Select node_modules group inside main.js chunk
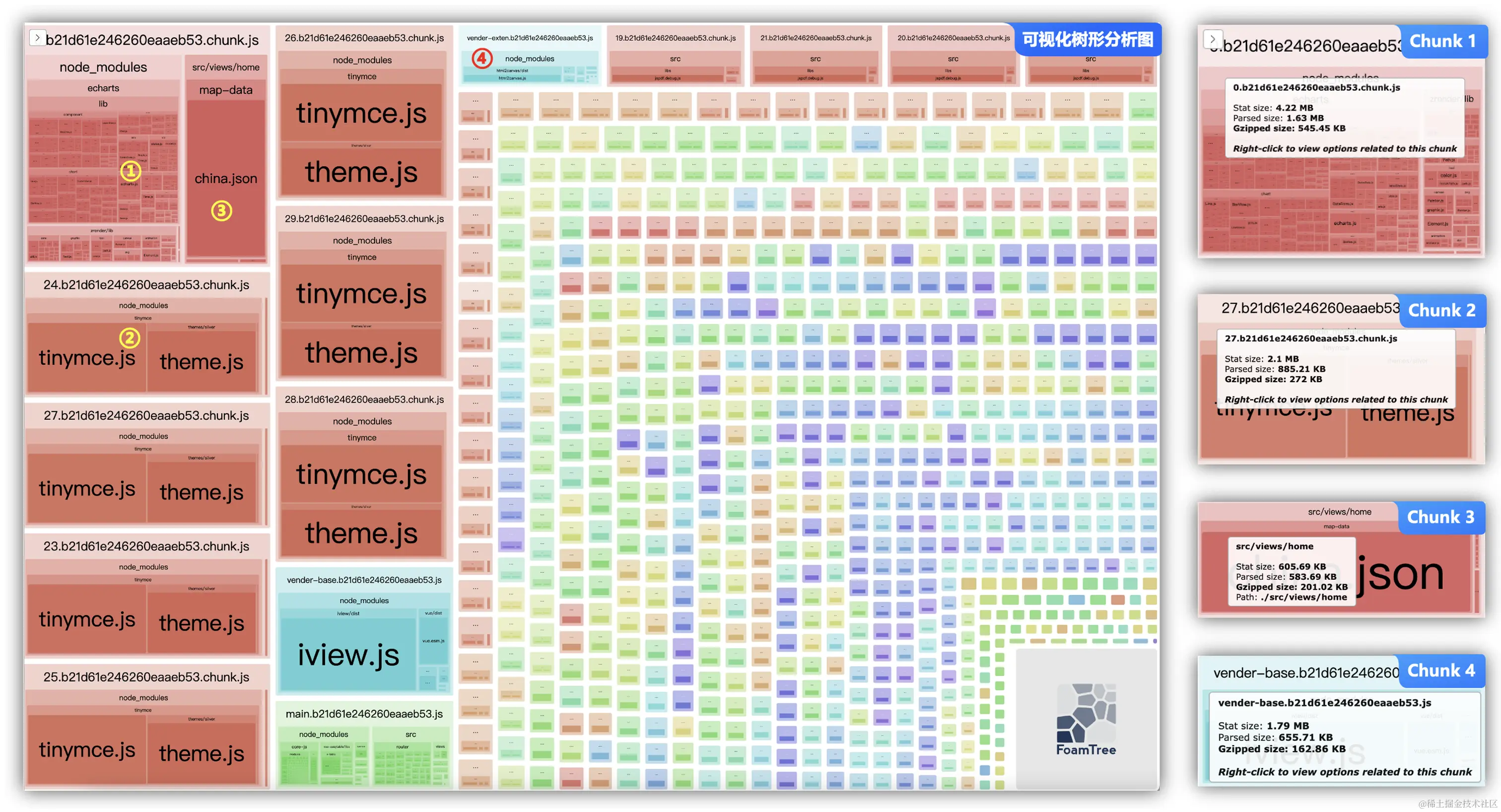The image size is (1501, 812). pyautogui.click(x=324, y=735)
